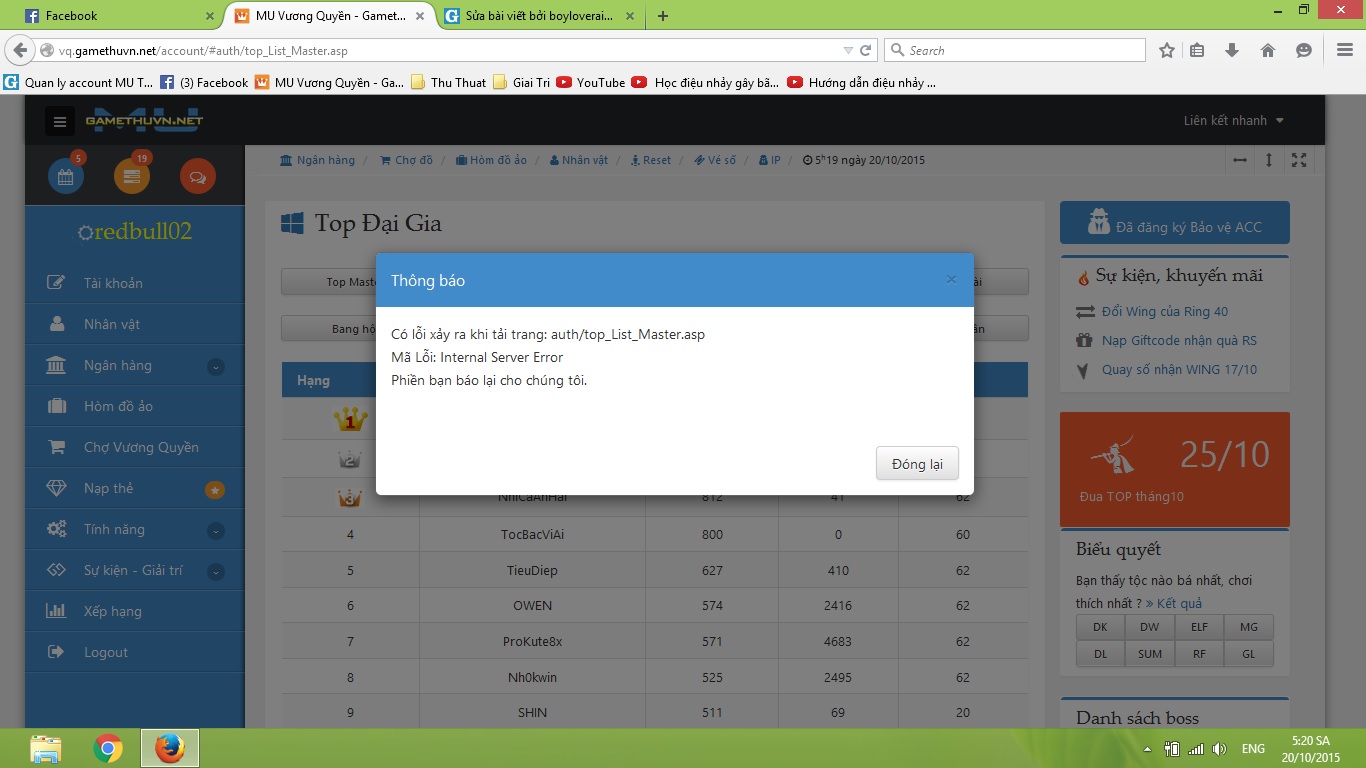Screen dimensions: 1366x768
Task: Open the calendar notifications icon with badge 5
Action: [66, 177]
